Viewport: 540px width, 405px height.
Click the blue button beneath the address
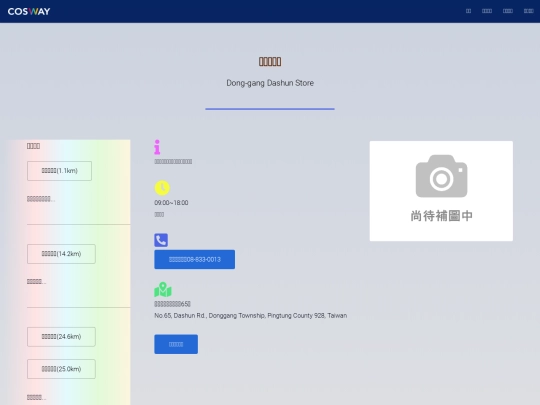point(176,344)
